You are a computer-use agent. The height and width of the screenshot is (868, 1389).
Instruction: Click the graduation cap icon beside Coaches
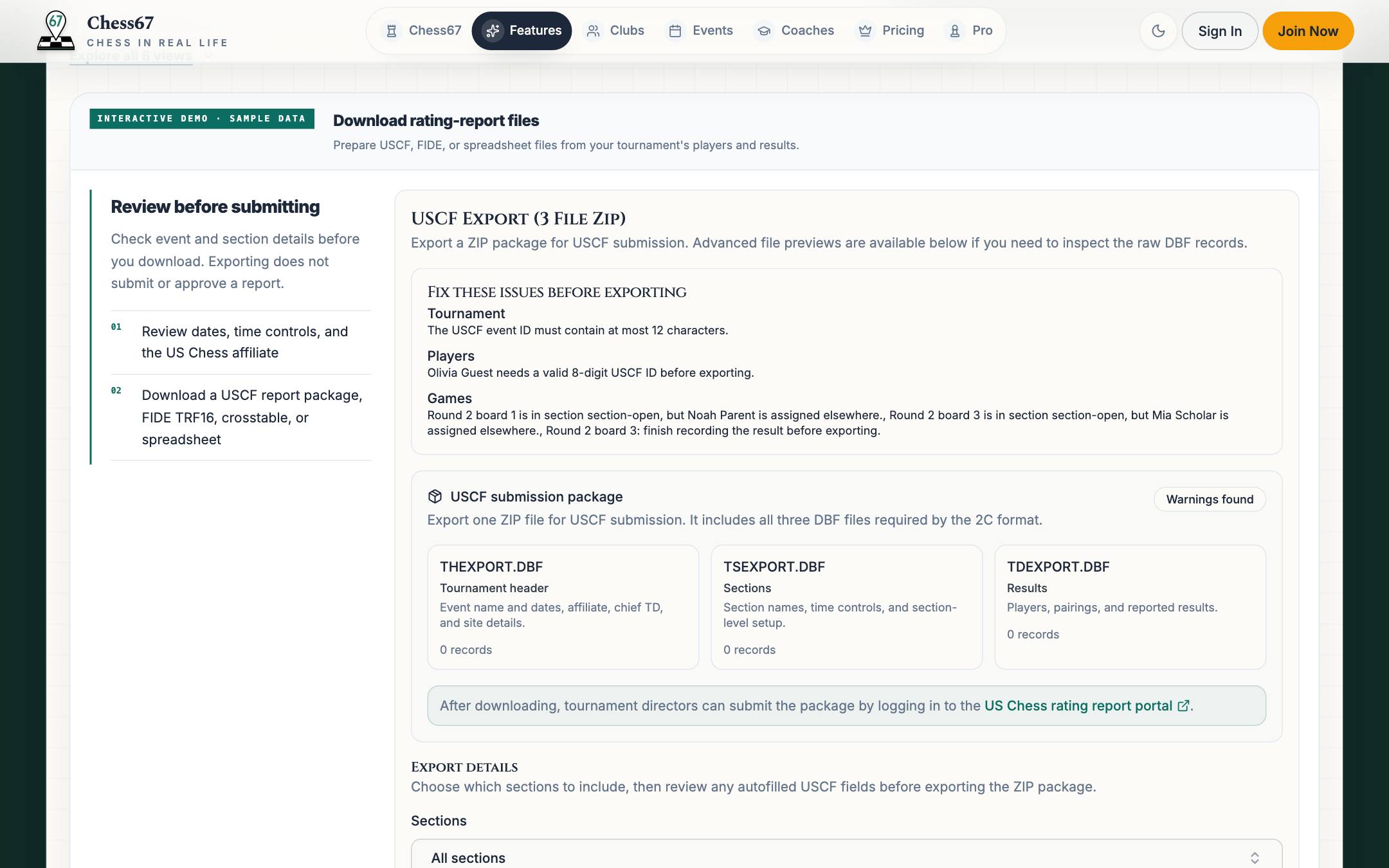(x=764, y=31)
